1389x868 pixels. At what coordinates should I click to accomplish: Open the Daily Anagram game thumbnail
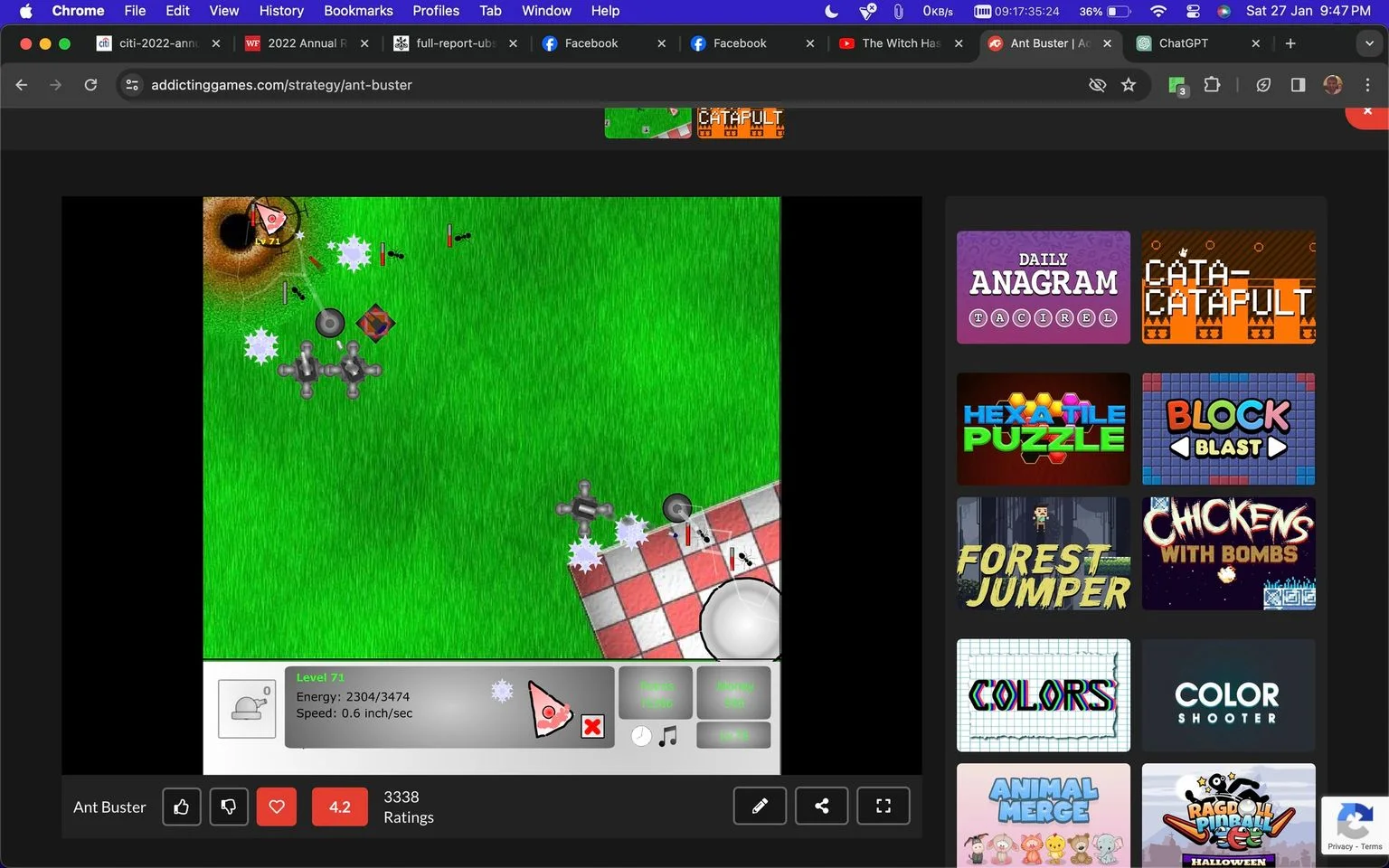coord(1044,288)
